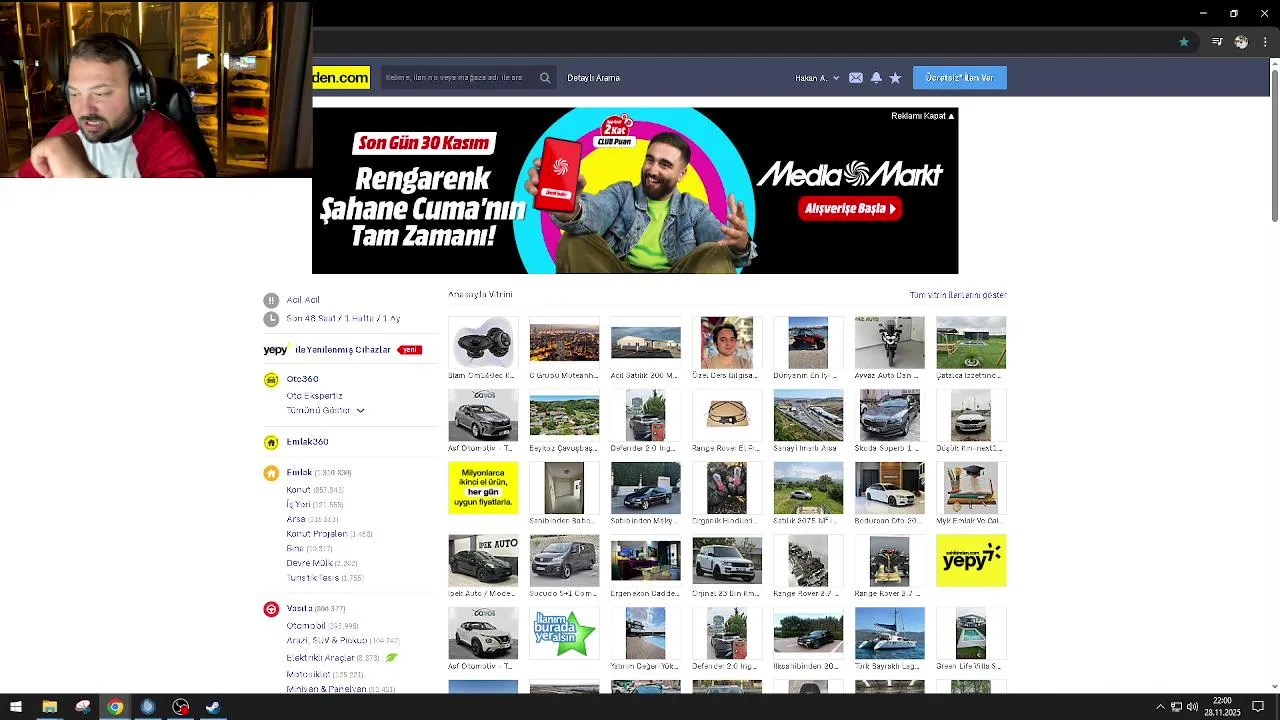Click the Acil Acil exclamation icon
The image size is (1280, 720).
coord(271,300)
